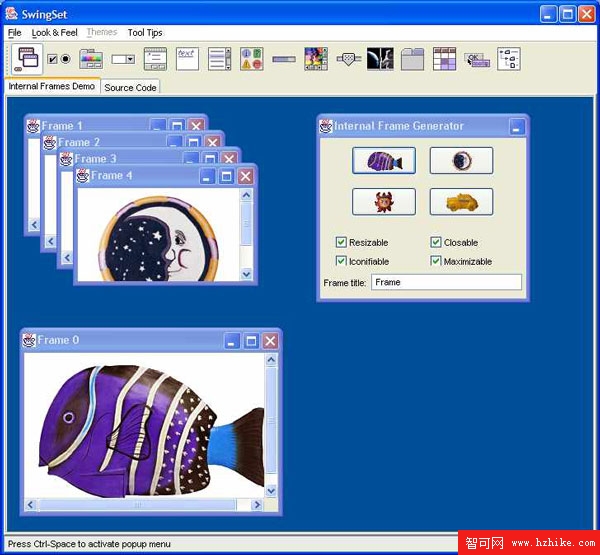Click Frame 0 horizontal scroll right arrow
Viewport: 600px width, 555px height.
[x=257, y=505]
